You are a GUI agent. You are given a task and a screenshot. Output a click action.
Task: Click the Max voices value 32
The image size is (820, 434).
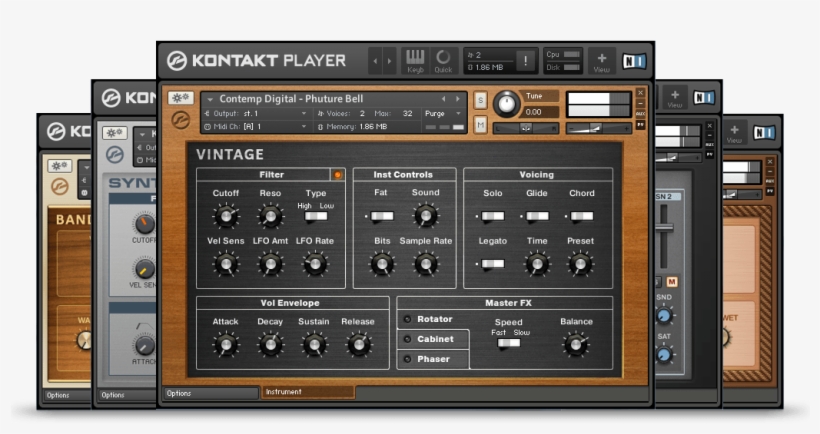click(407, 113)
